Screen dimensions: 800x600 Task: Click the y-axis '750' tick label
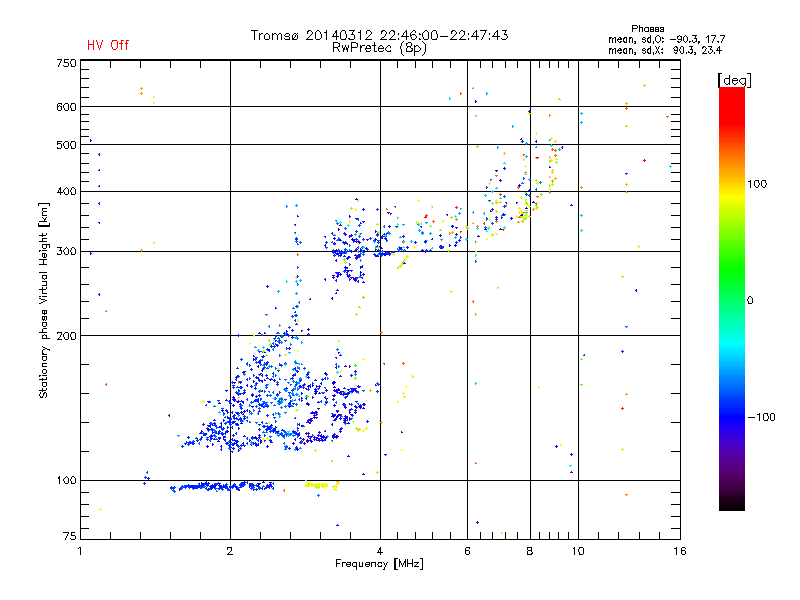[x=66, y=63]
